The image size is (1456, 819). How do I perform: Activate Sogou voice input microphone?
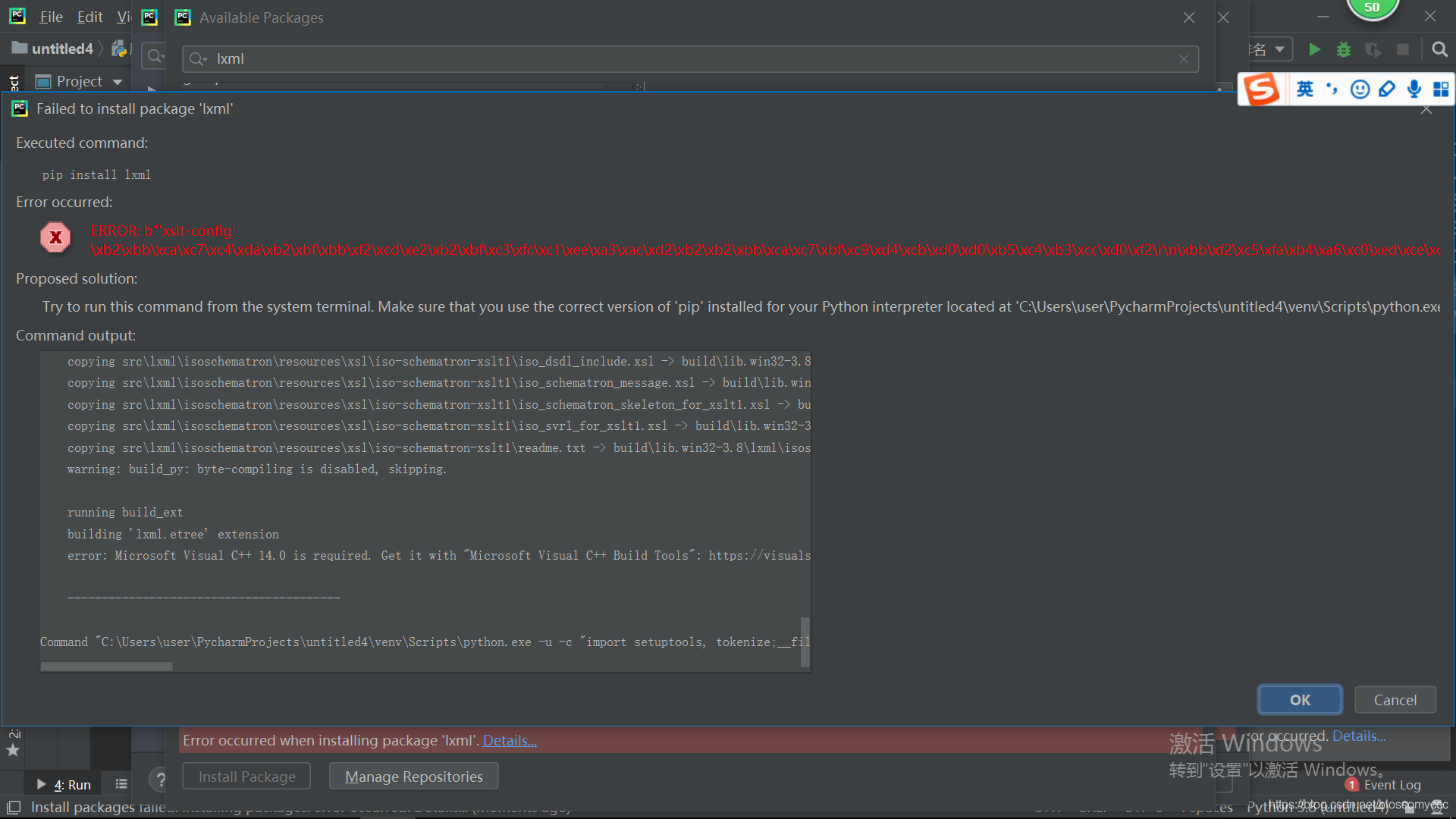pos(1414,89)
